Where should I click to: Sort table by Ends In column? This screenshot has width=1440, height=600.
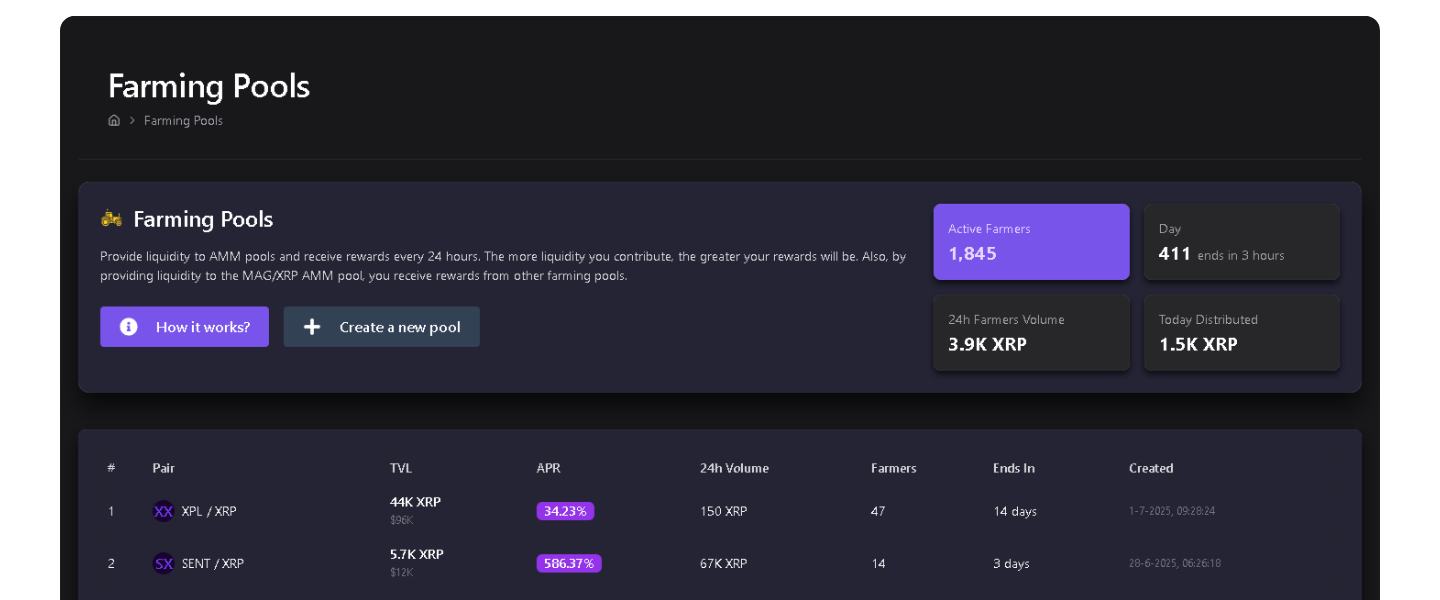pyautogui.click(x=1014, y=468)
